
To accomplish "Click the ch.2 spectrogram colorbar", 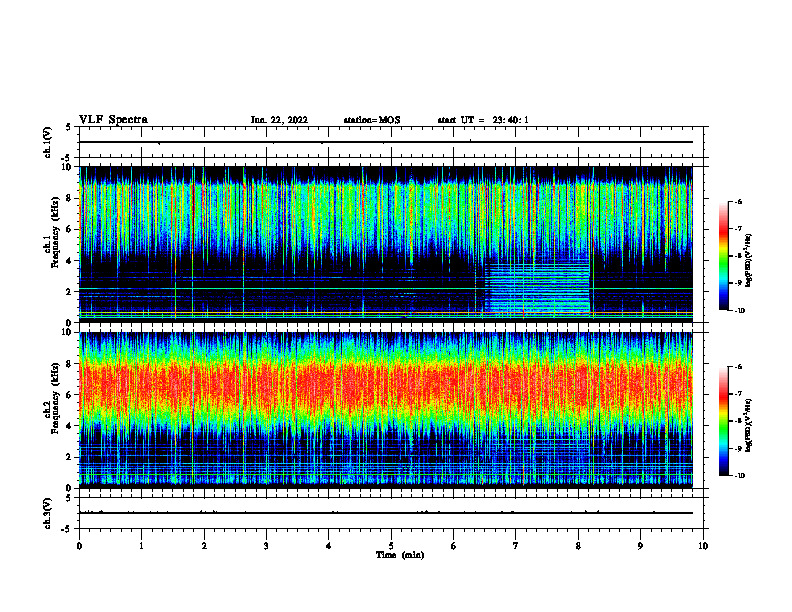I will 723,421.
